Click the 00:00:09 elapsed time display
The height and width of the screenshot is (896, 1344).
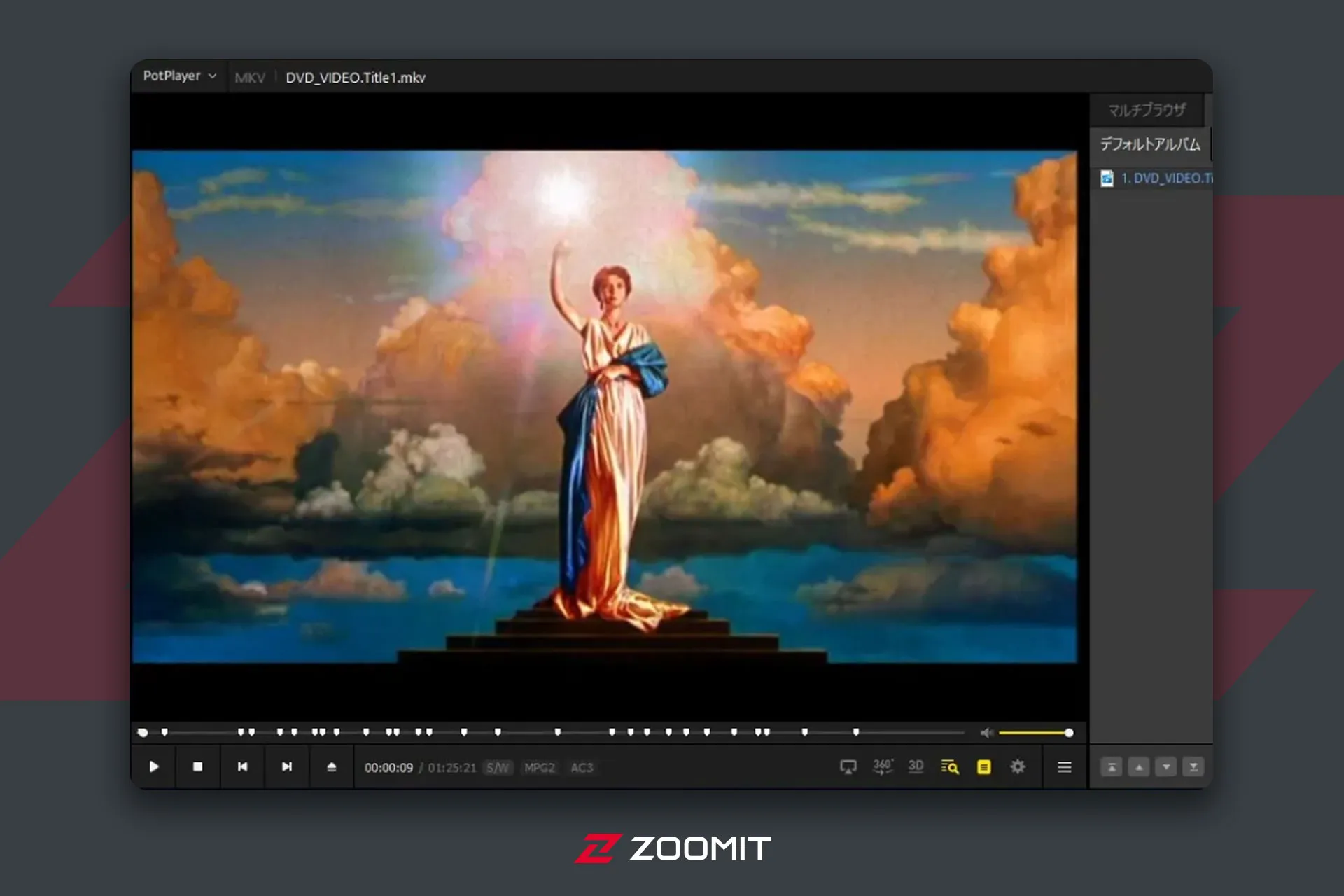pos(388,768)
